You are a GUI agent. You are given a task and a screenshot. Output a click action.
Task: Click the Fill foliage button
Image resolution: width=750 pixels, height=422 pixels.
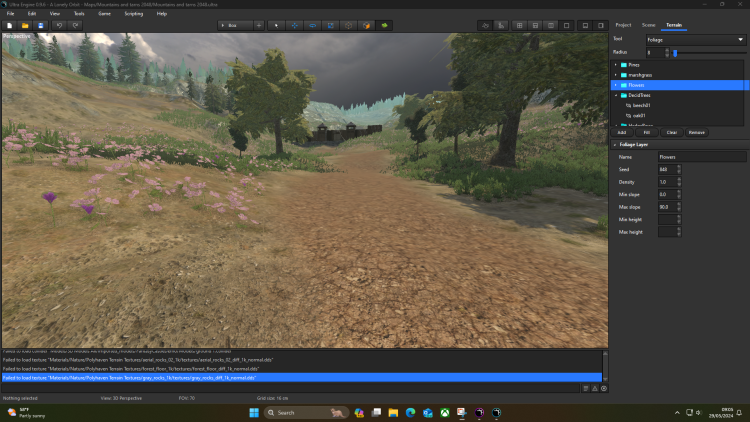click(x=647, y=133)
